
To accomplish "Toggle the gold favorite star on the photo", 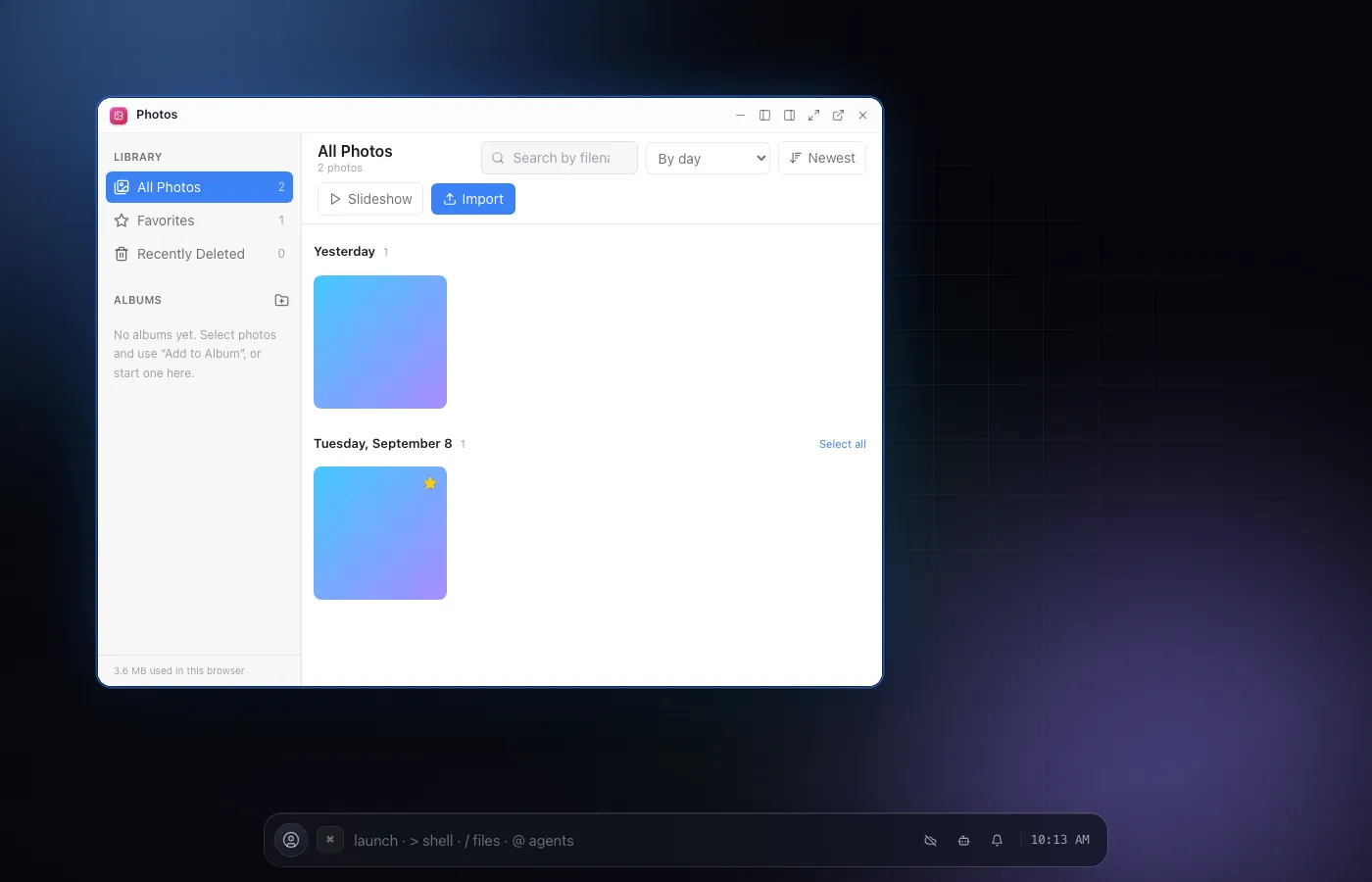I will [x=430, y=483].
